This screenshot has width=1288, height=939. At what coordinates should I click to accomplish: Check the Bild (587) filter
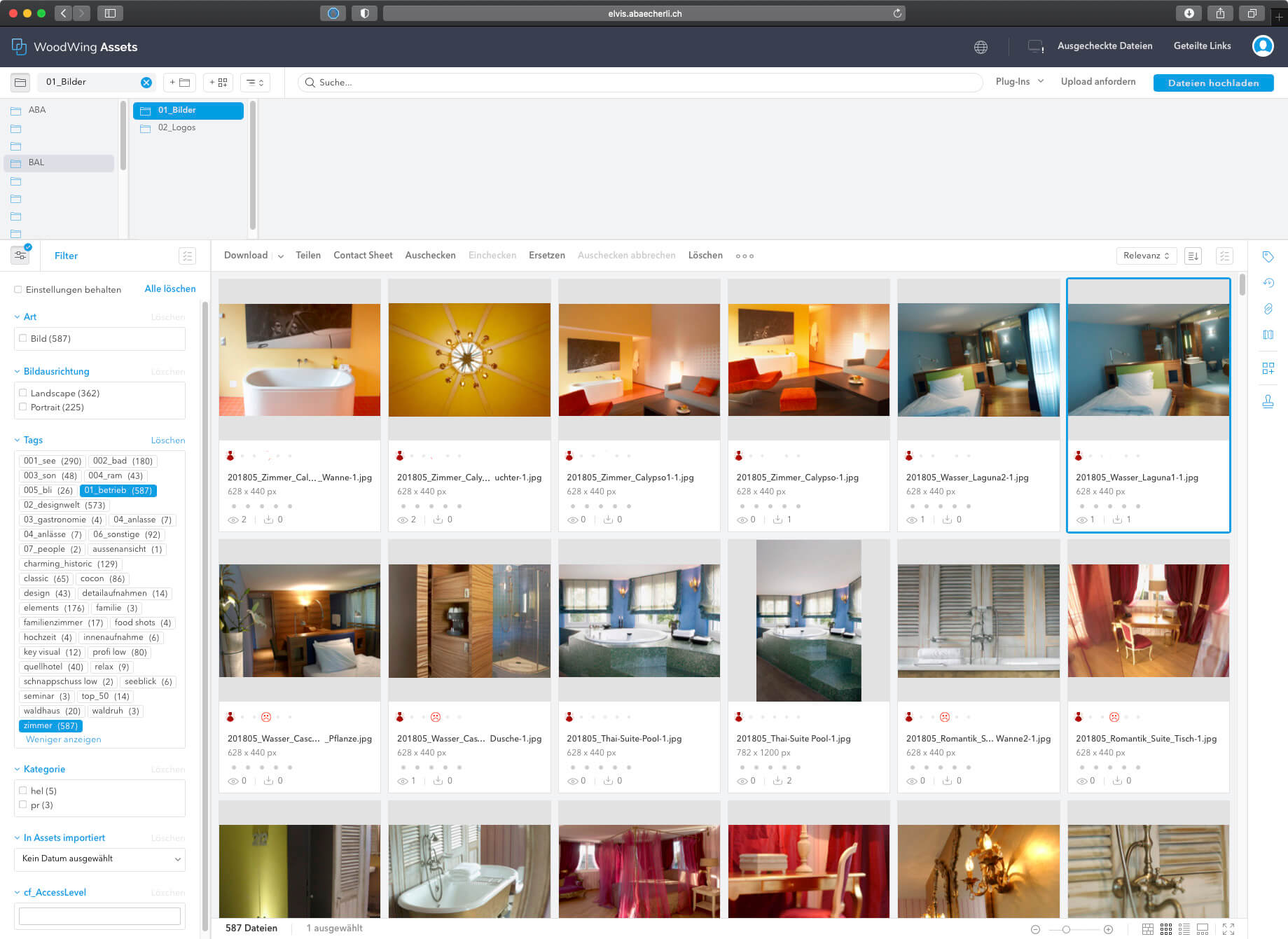pyautogui.click(x=23, y=338)
